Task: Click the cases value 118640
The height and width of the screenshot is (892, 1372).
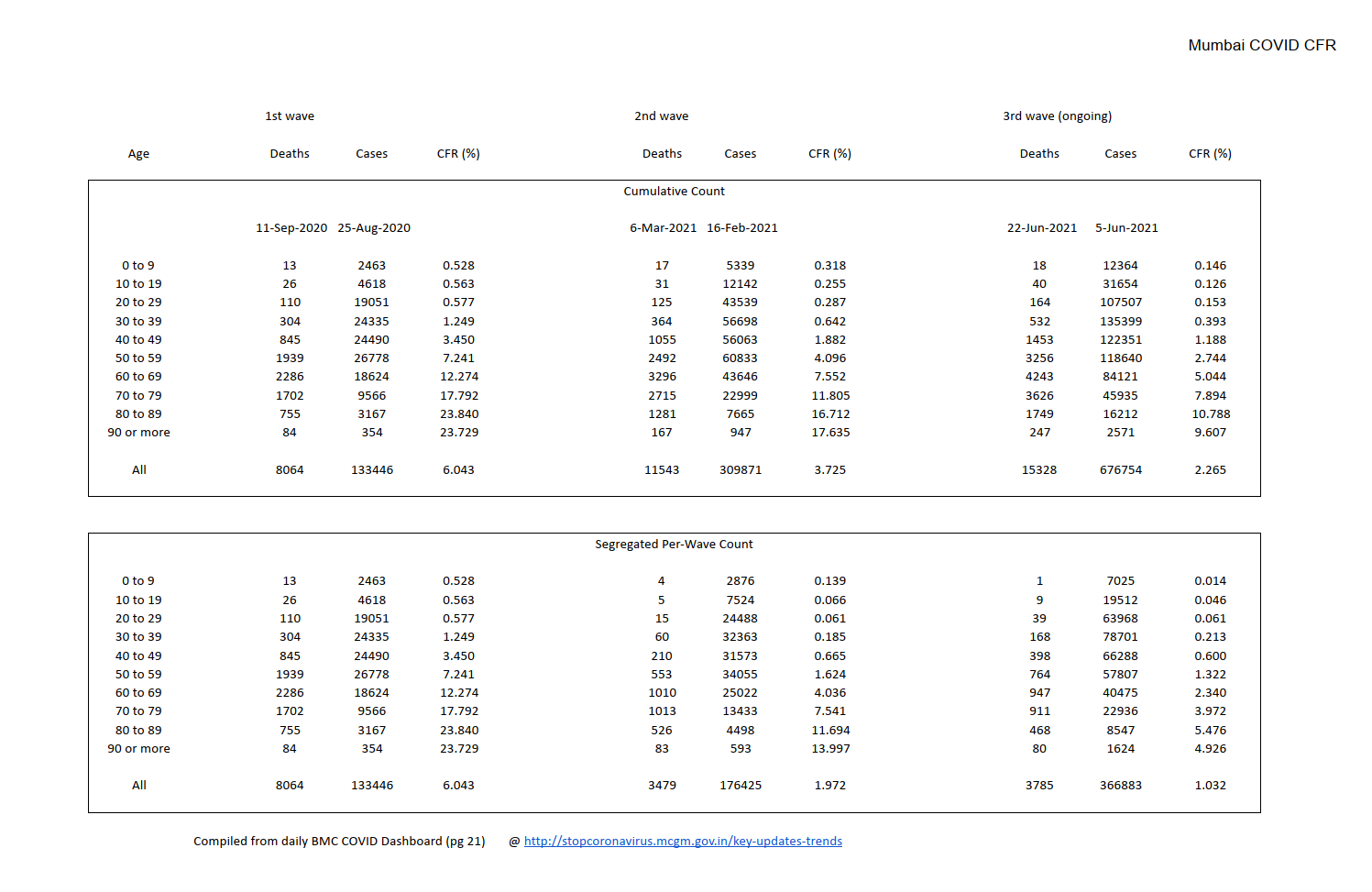Action: (1121, 358)
